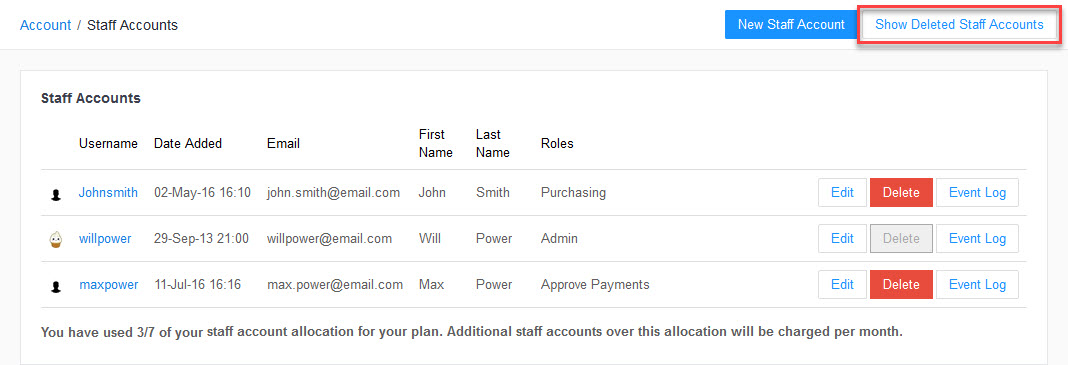Image resolution: width=1068 pixels, height=365 pixels.
Task: Delete the maxpower staff account
Action: coord(901,284)
